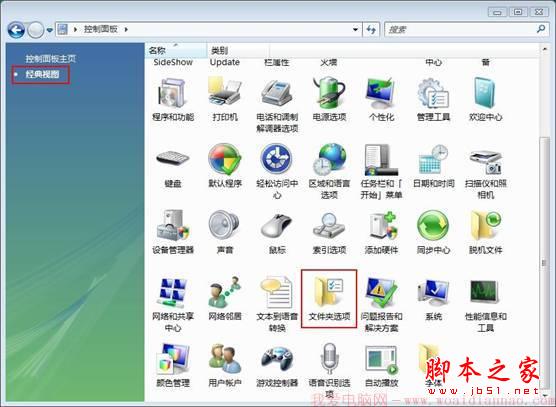Open Welcome Center (欢迎中心)
556x407 pixels.
pos(485,100)
